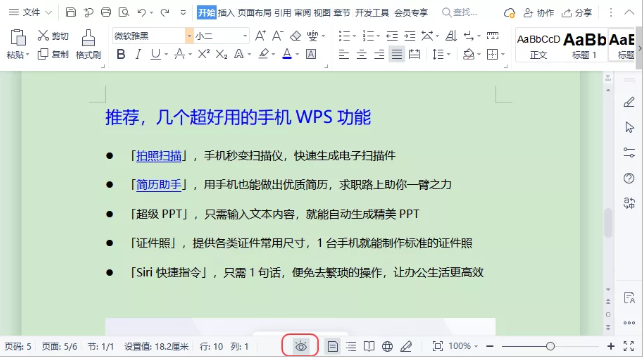Click the distributed alignment icon

click(x=414, y=54)
